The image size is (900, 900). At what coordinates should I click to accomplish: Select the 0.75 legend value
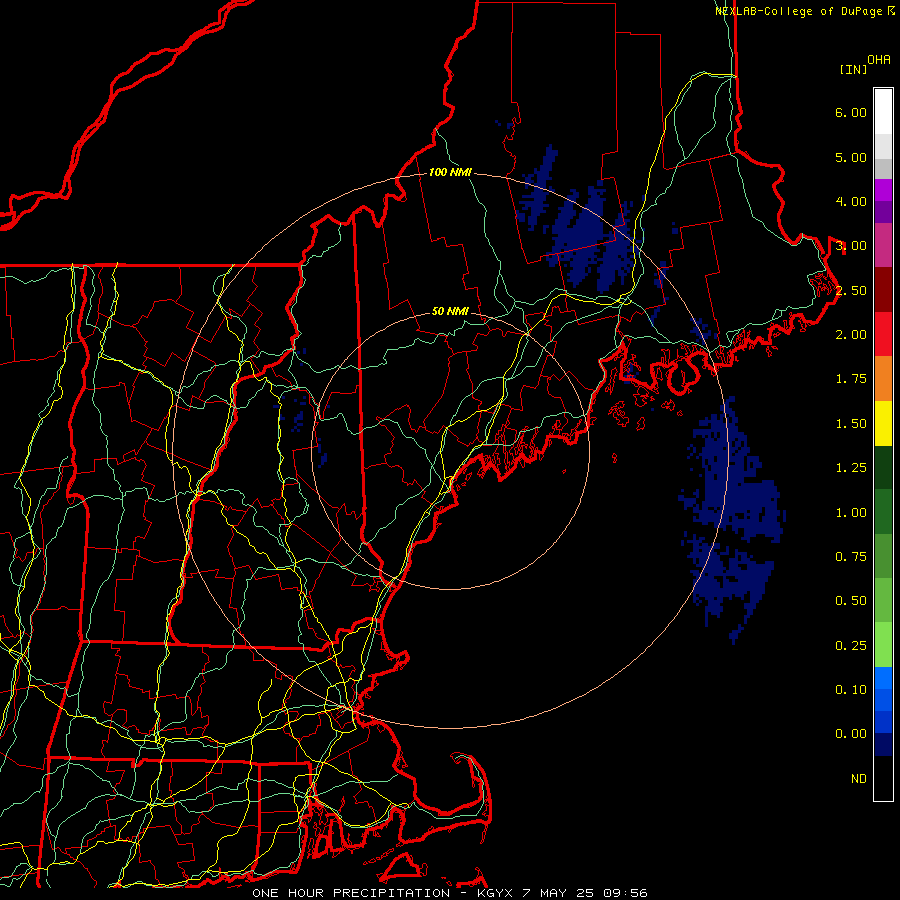click(x=851, y=557)
